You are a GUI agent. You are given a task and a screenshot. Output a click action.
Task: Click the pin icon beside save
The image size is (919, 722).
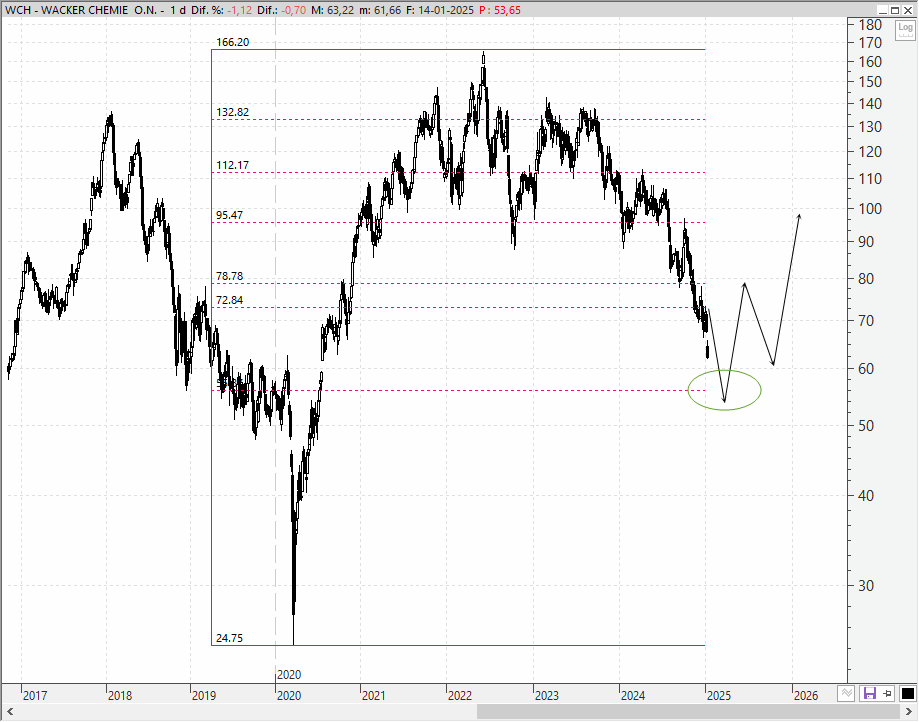[887, 694]
